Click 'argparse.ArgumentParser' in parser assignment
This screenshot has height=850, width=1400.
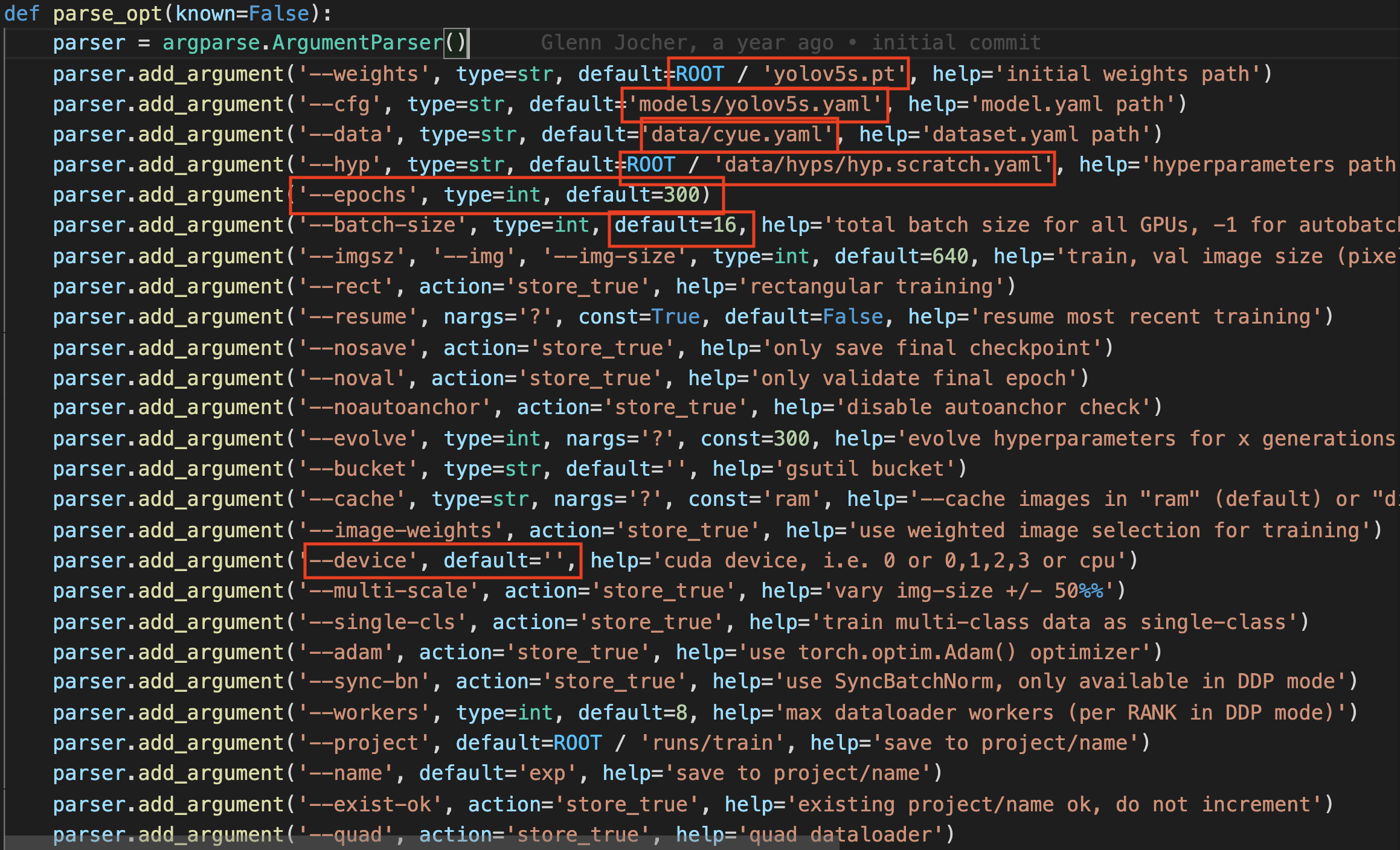(303, 43)
